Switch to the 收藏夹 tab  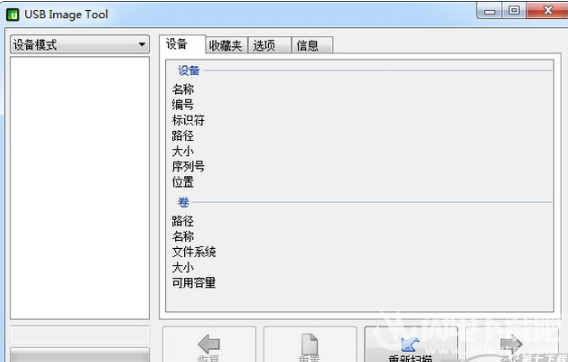(226, 45)
